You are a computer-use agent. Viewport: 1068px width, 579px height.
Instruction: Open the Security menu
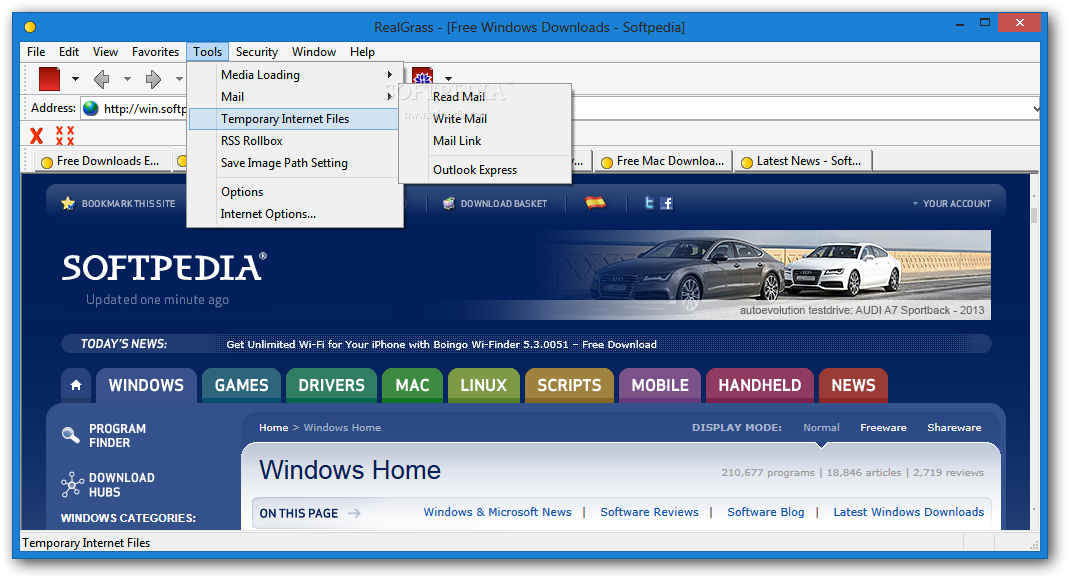click(x=257, y=52)
